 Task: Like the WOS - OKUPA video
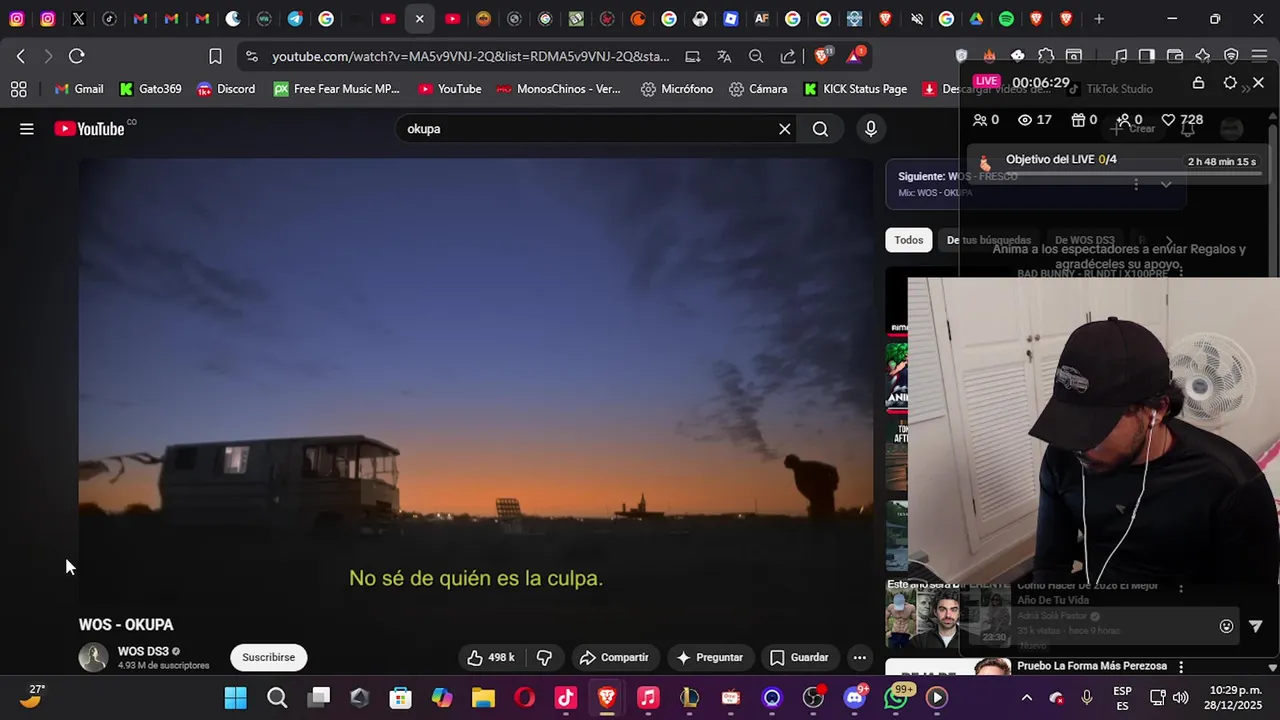pos(490,657)
